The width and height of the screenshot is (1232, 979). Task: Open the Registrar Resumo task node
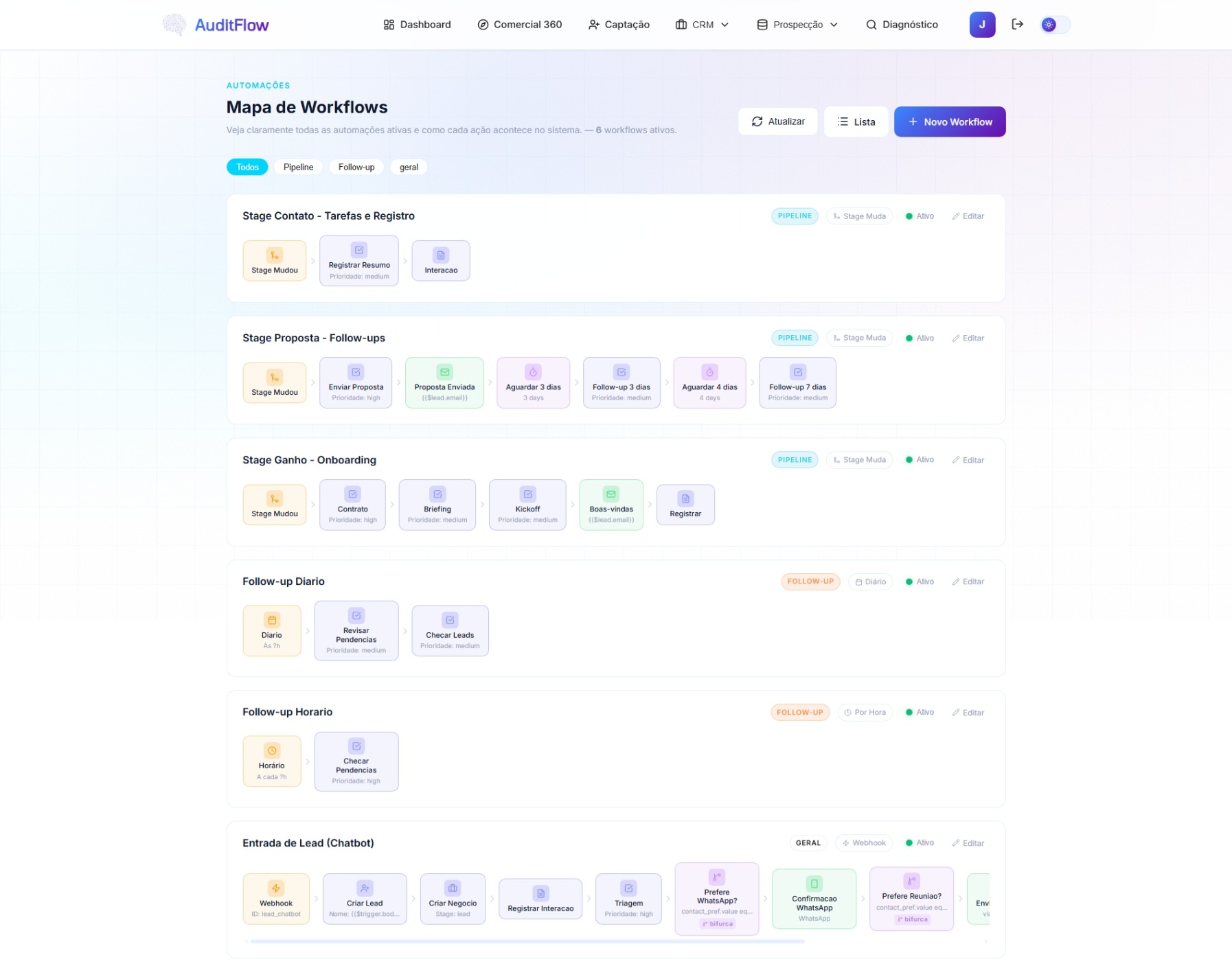click(359, 261)
